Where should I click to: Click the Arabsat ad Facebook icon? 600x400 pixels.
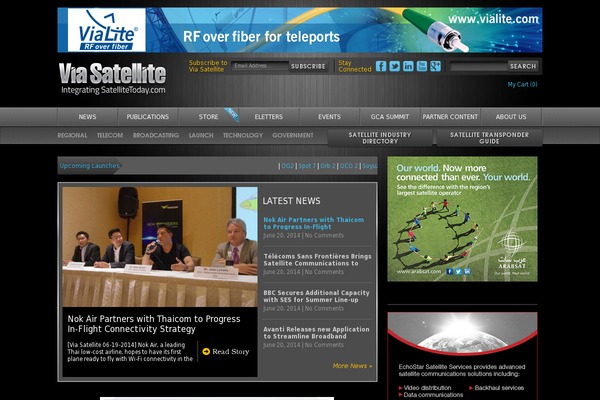click(x=450, y=271)
